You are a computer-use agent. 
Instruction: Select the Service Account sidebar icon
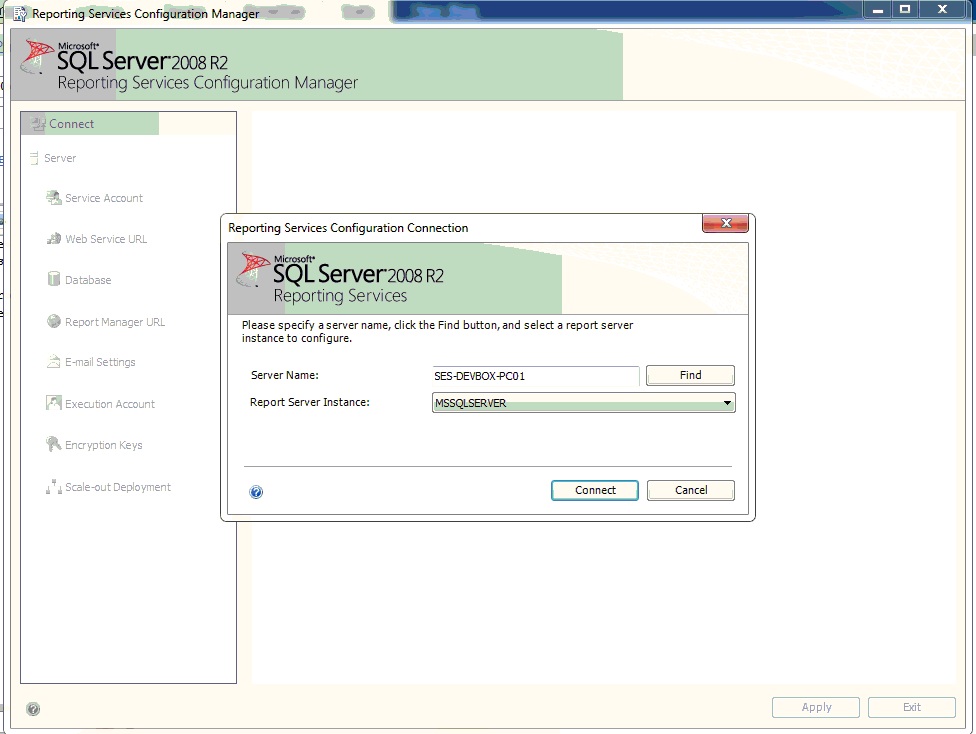(51, 197)
